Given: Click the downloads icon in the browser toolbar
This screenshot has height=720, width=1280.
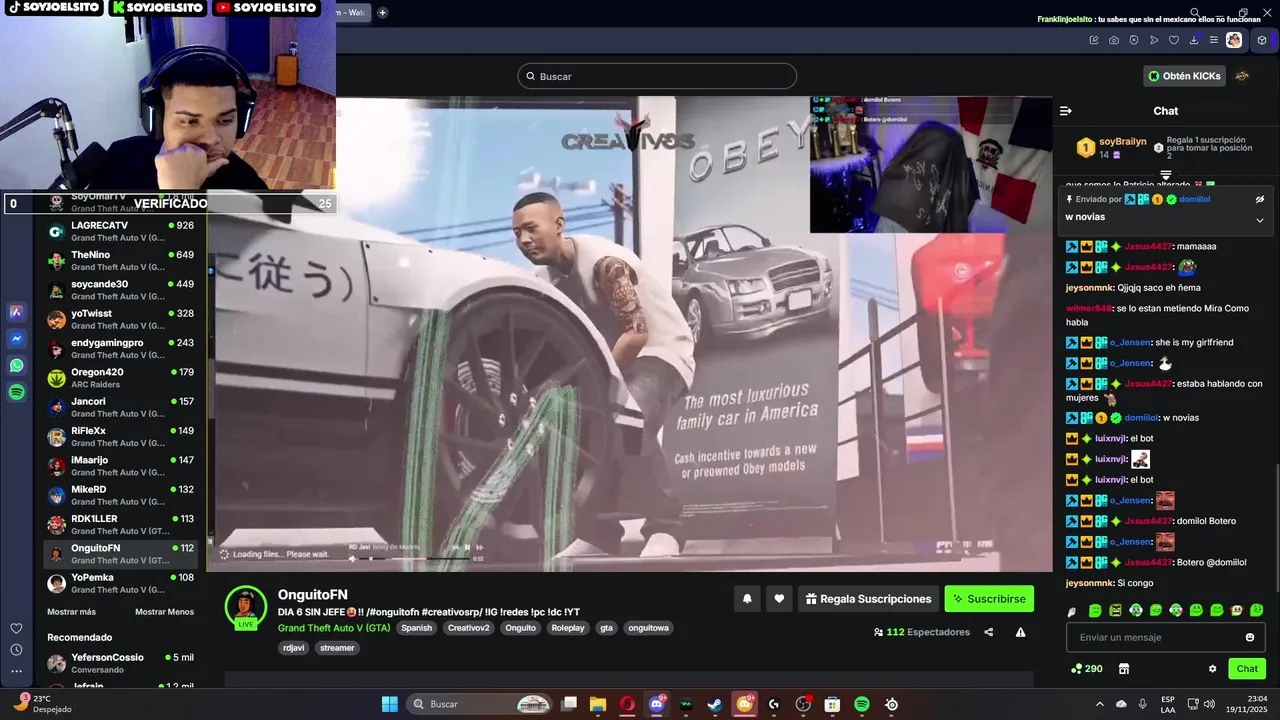Looking at the screenshot, I should (1194, 40).
